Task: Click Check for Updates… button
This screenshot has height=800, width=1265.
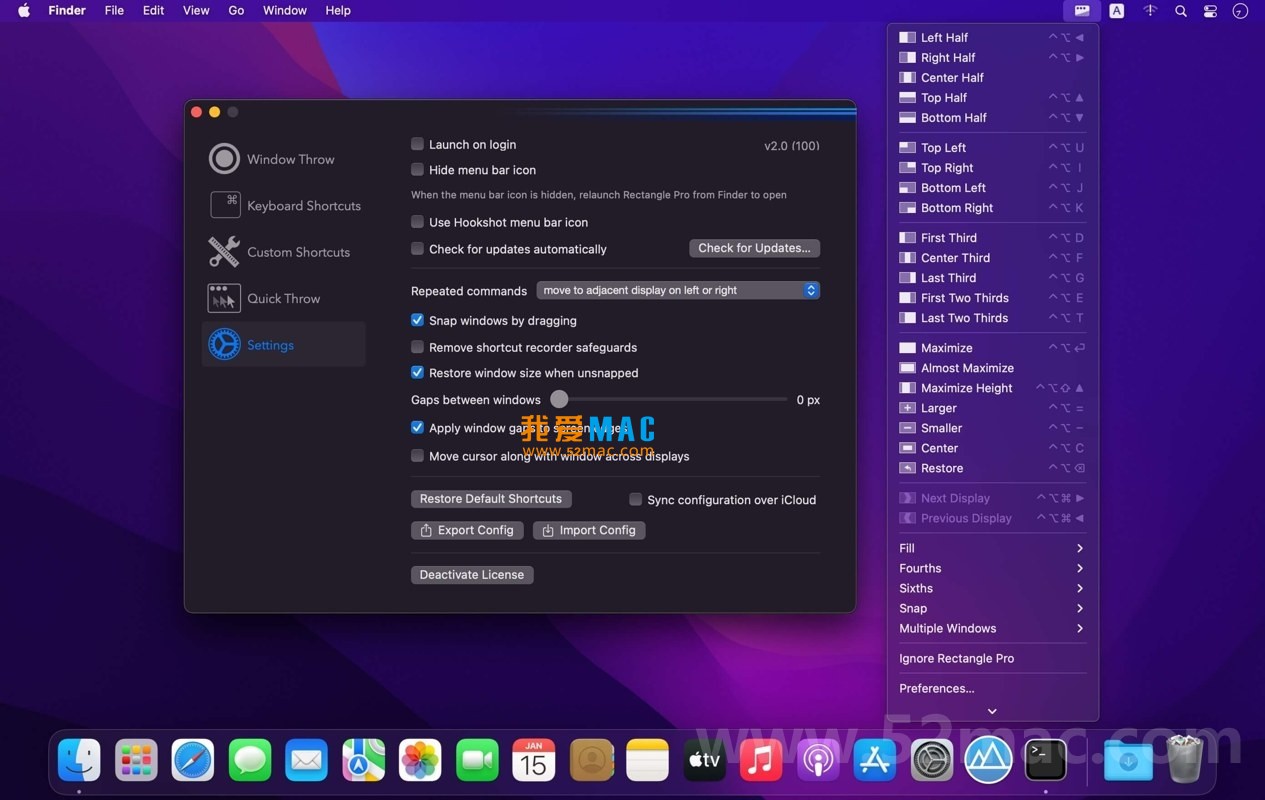Action: [755, 248]
